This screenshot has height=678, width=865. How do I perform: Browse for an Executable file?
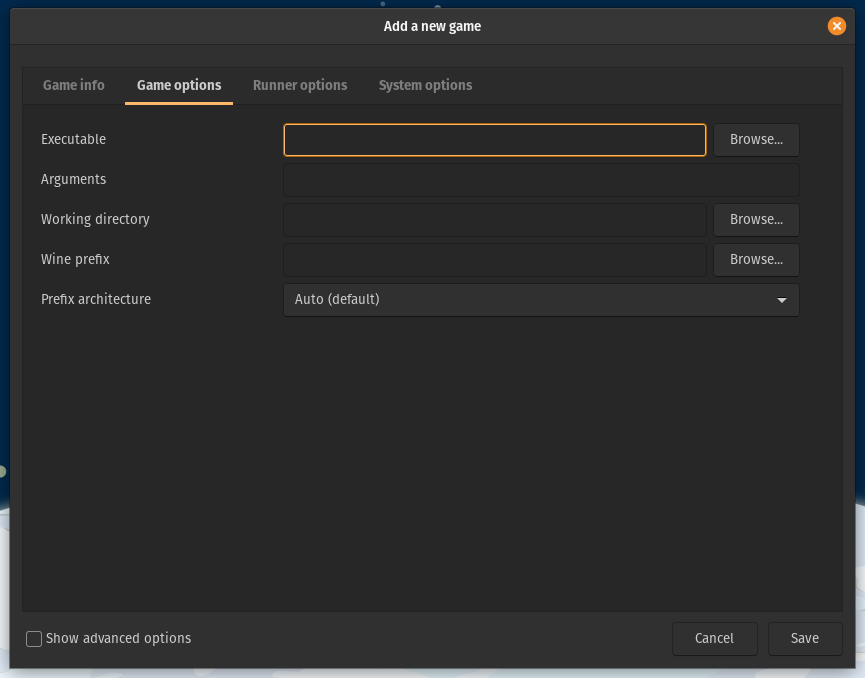click(x=755, y=139)
